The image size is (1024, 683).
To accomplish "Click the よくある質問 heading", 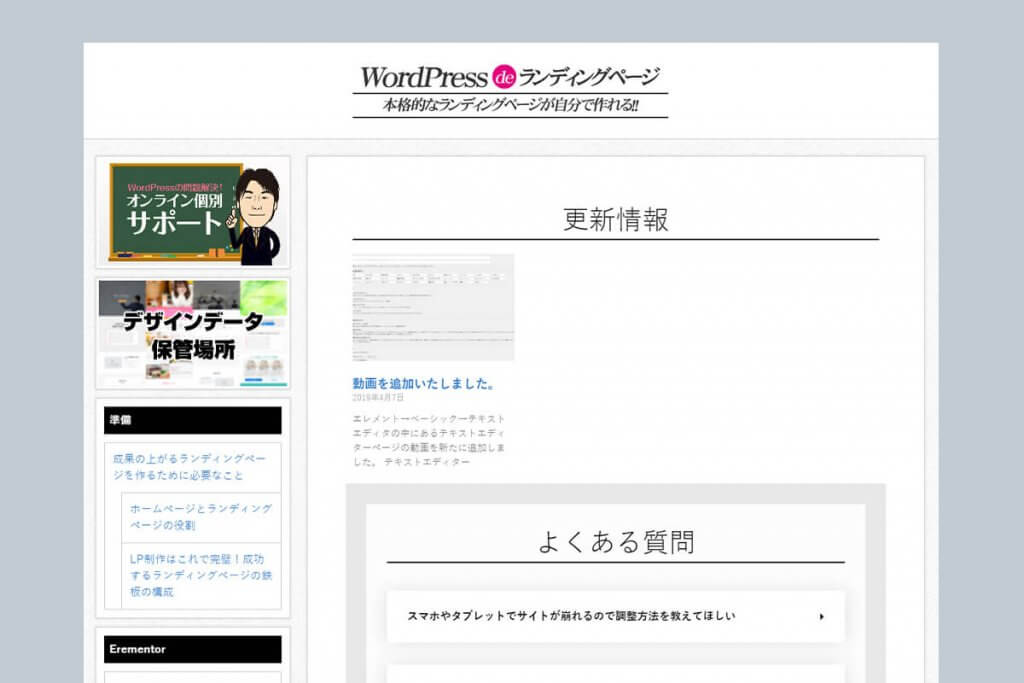I will (615, 542).
